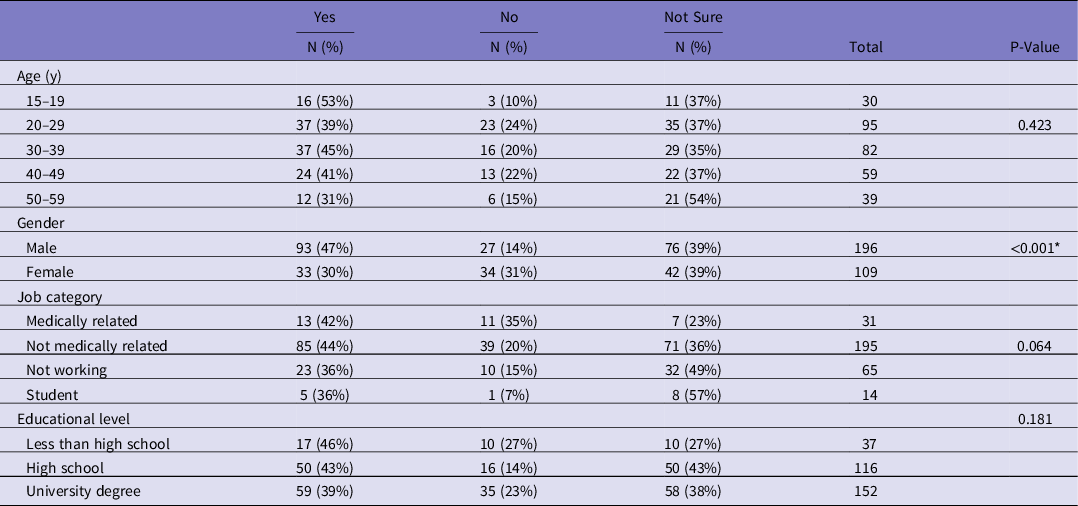Click the total value 196
The height and width of the screenshot is (506, 1078).
pos(864,247)
